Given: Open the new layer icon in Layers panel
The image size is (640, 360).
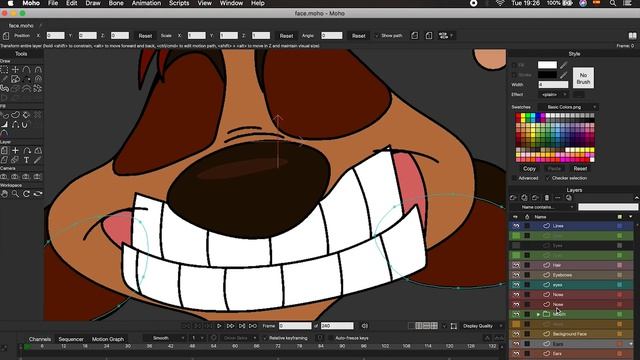Looking at the screenshot, I should (x=513, y=198).
